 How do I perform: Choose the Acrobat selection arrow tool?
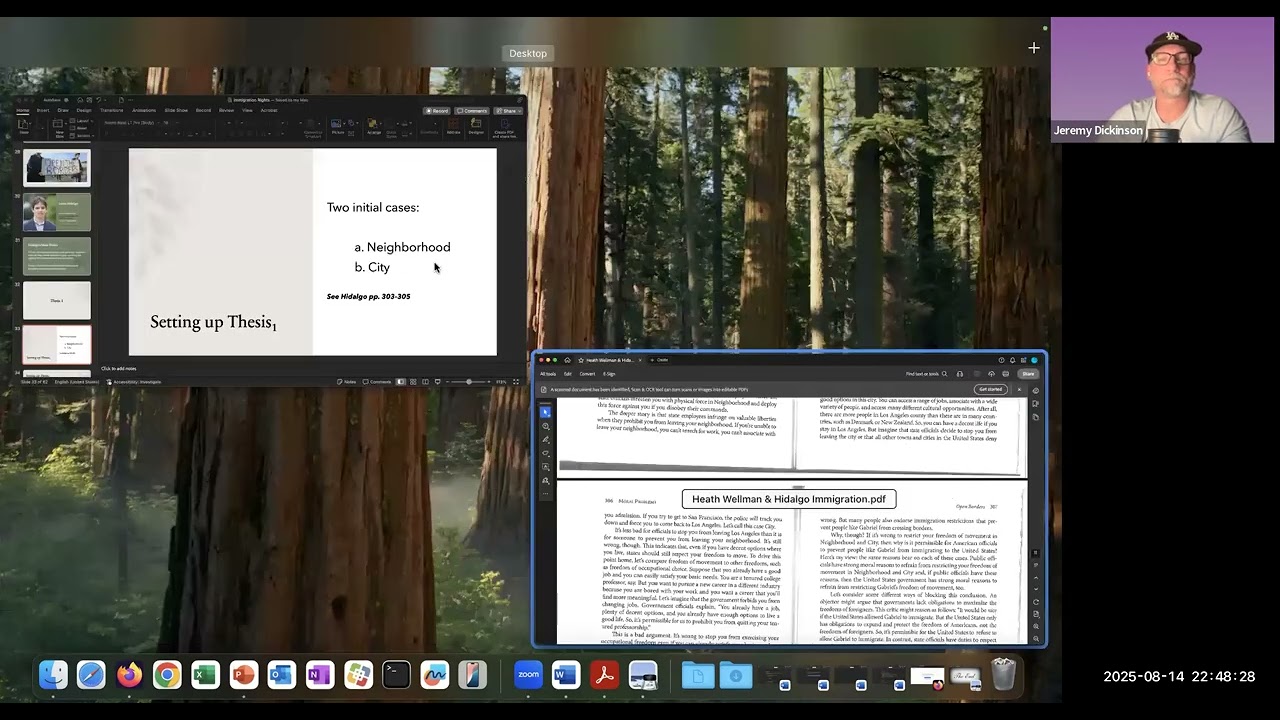tap(545, 412)
